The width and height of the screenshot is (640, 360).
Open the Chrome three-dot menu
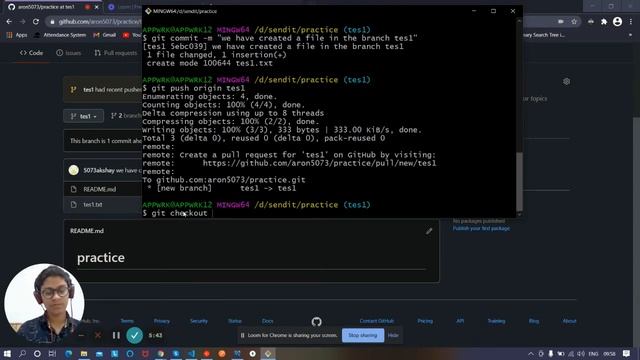click(x=631, y=22)
